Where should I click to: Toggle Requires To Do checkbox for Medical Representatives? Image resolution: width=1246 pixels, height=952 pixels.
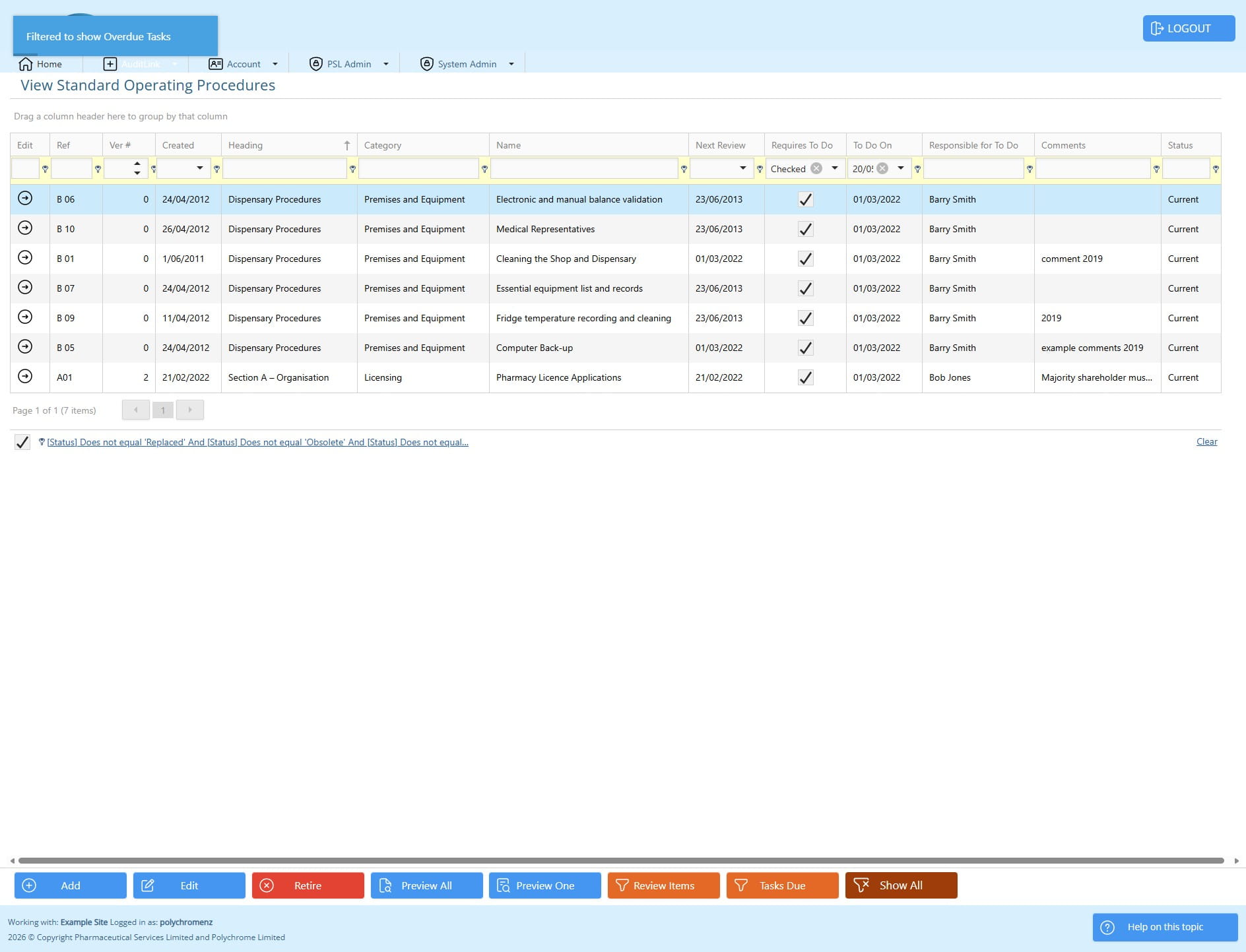[x=805, y=229]
